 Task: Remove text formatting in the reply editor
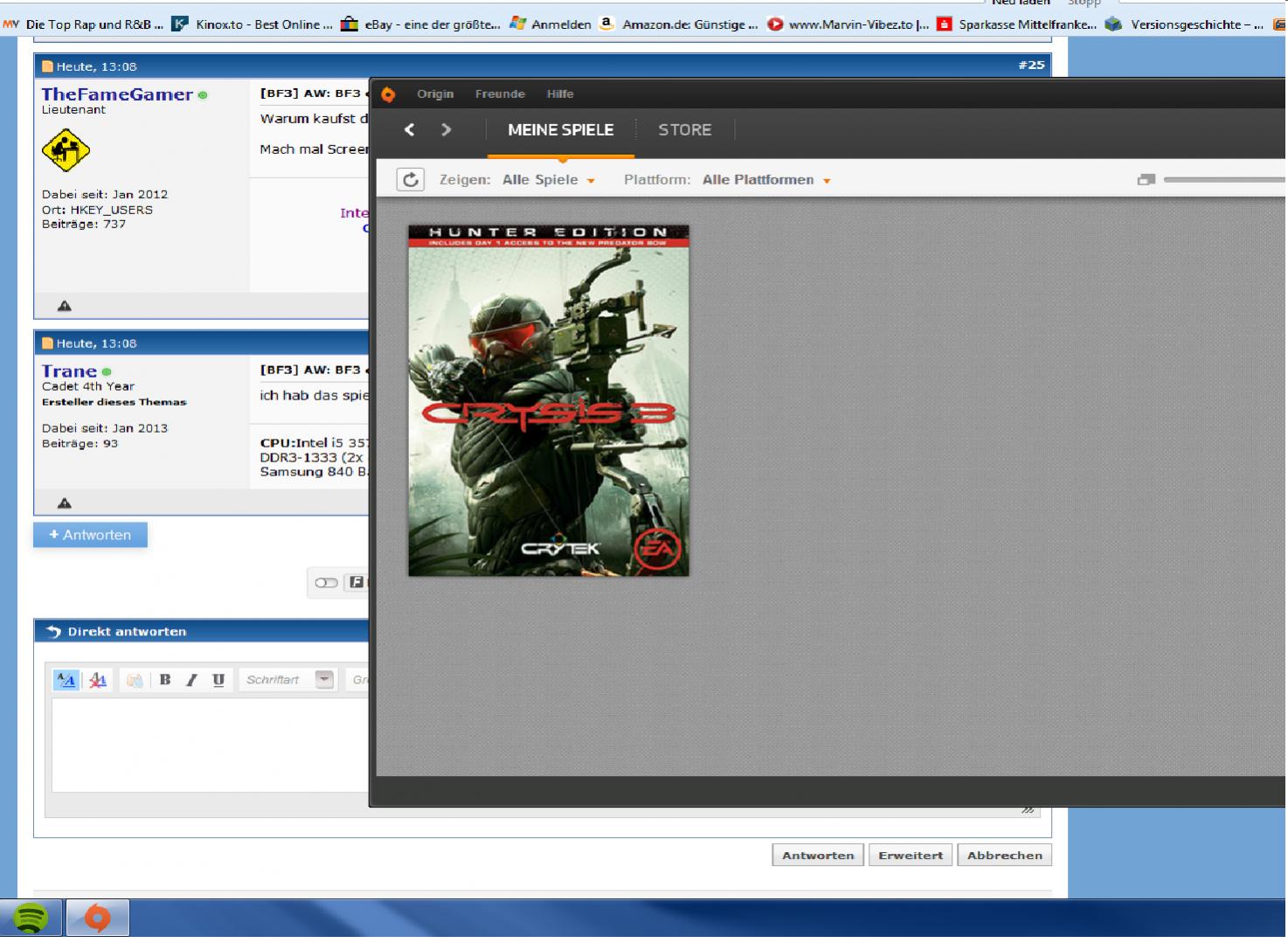click(98, 680)
